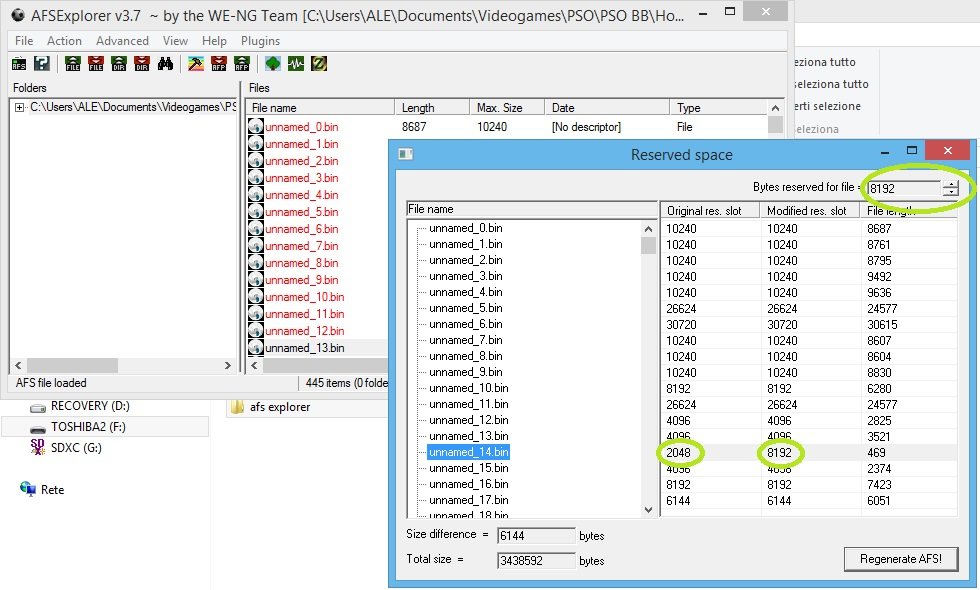
Task: Click the file length value 7423
Action: [x=879, y=484]
